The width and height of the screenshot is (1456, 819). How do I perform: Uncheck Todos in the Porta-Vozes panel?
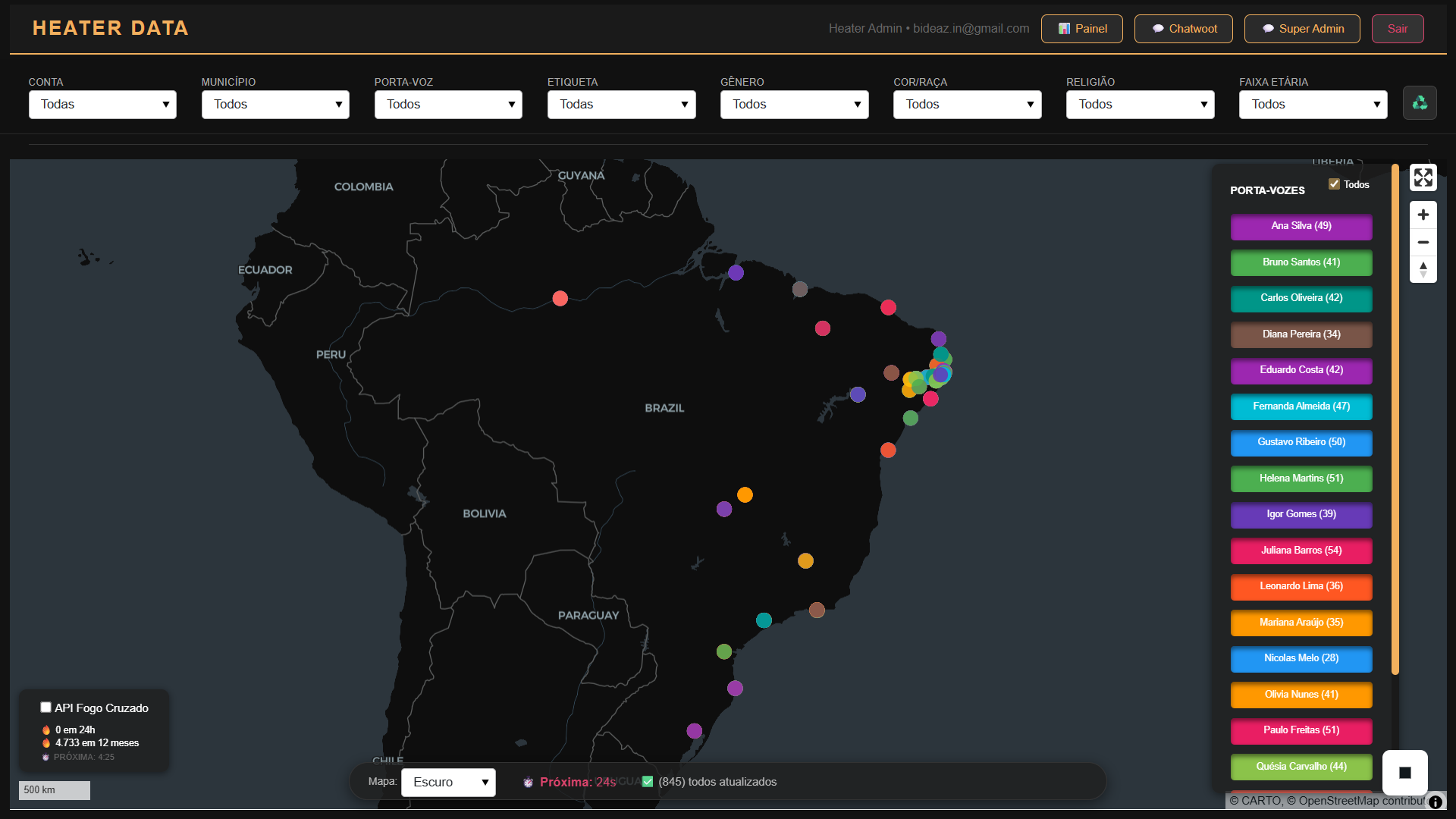point(1334,184)
